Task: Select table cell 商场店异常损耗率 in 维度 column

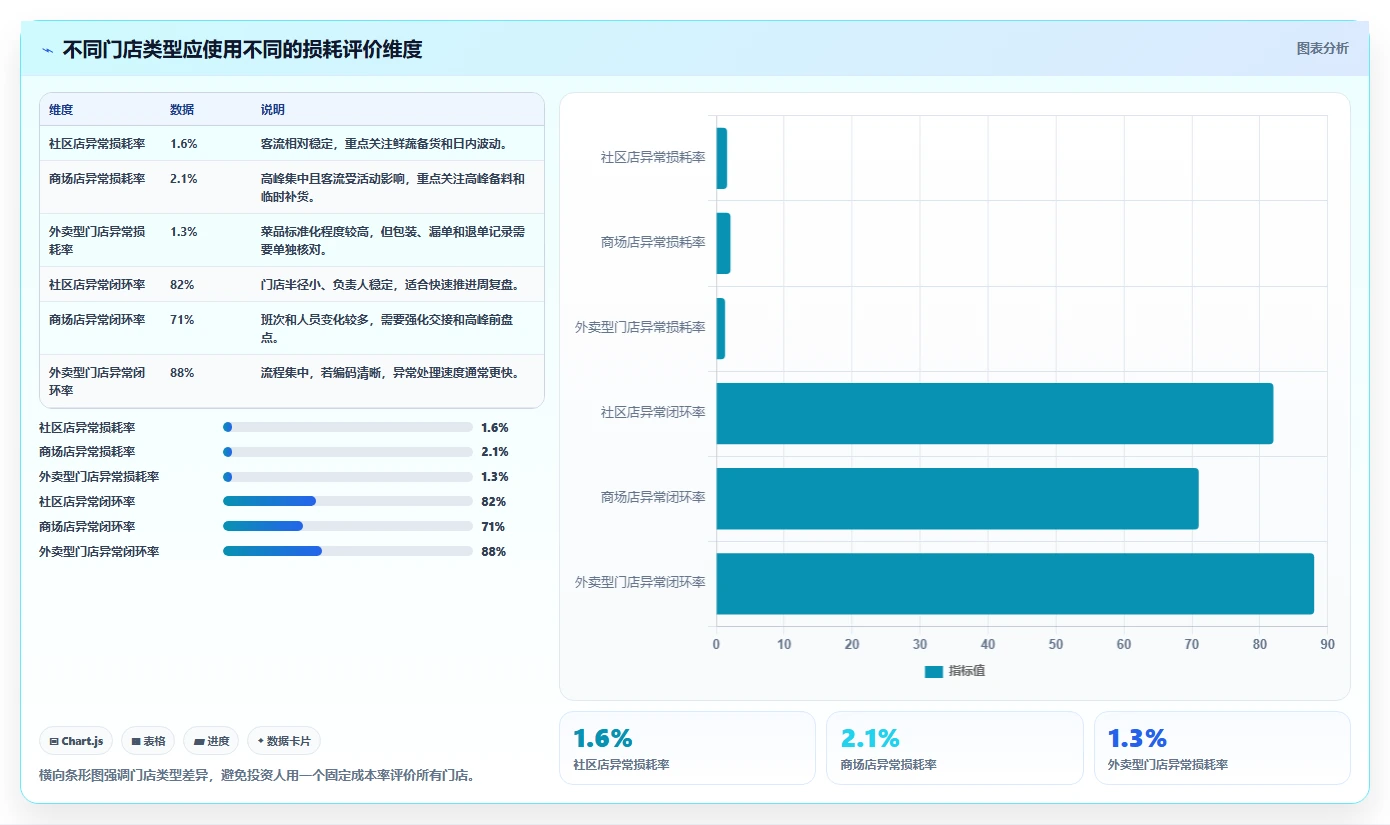Action: (97, 179)
